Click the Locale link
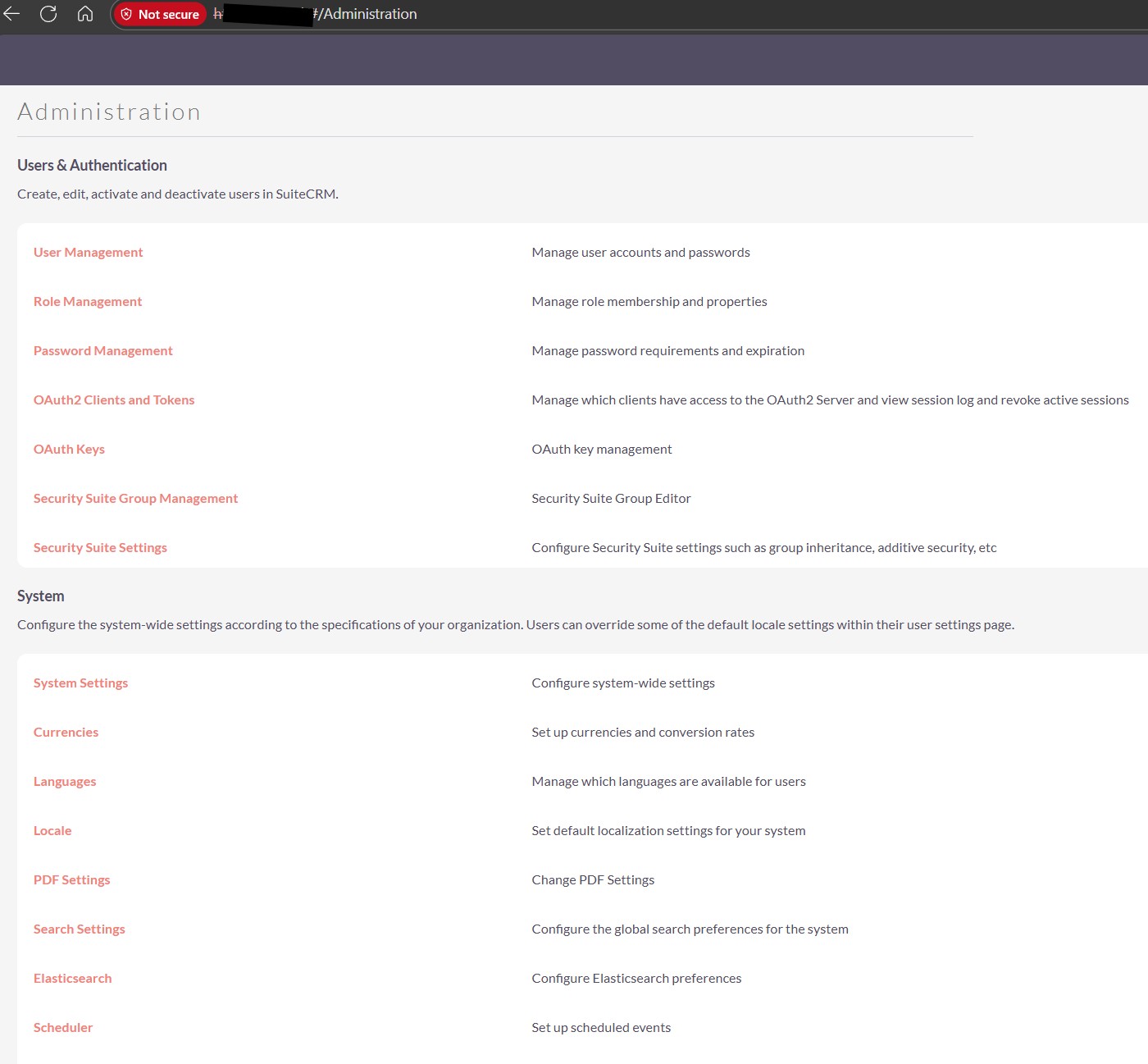The width and height of the screenshot is (1148, 1064). click(x=52, y=831)
